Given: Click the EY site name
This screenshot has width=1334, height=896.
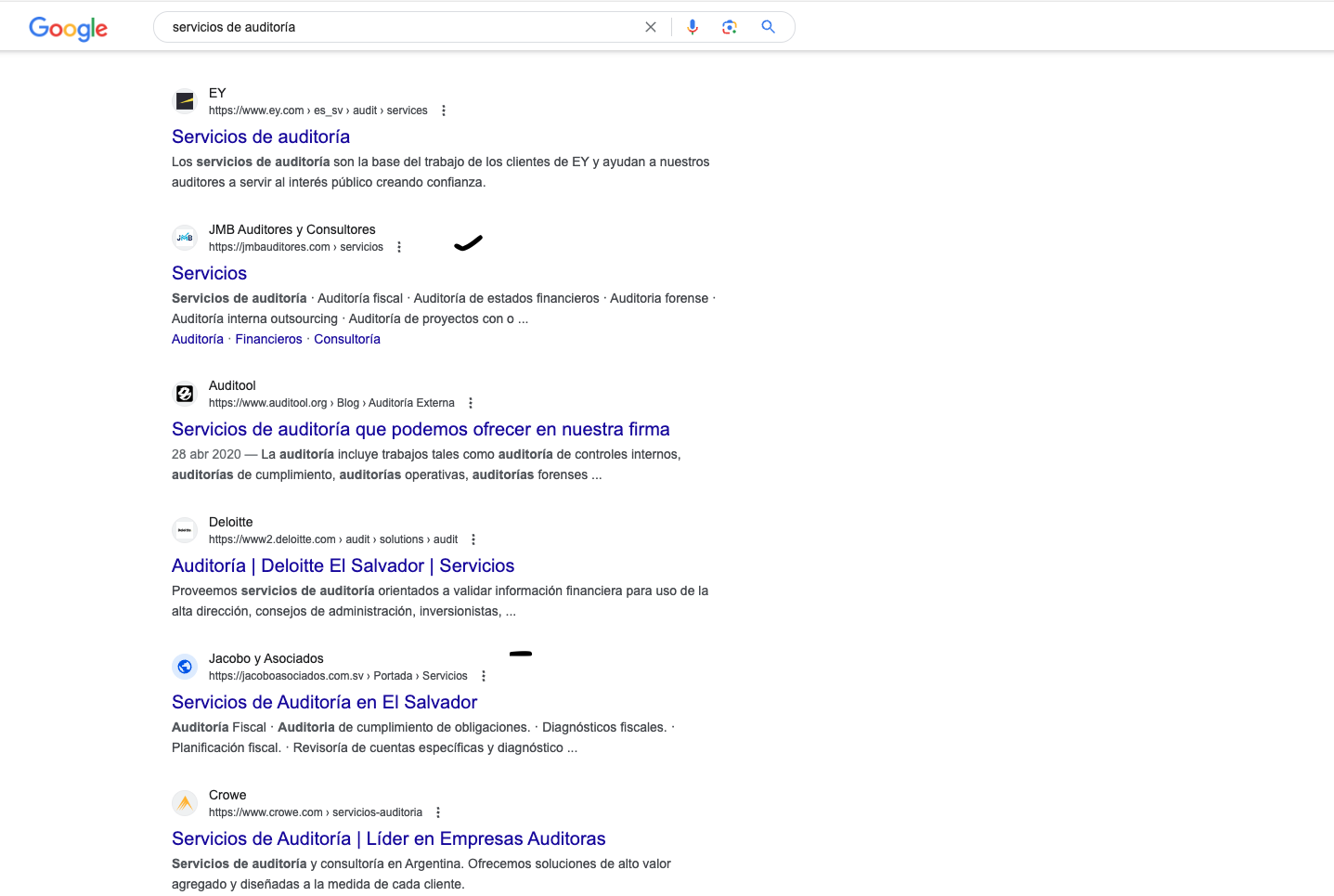Looking at the screenshot, I should click(x=217, y=93).
